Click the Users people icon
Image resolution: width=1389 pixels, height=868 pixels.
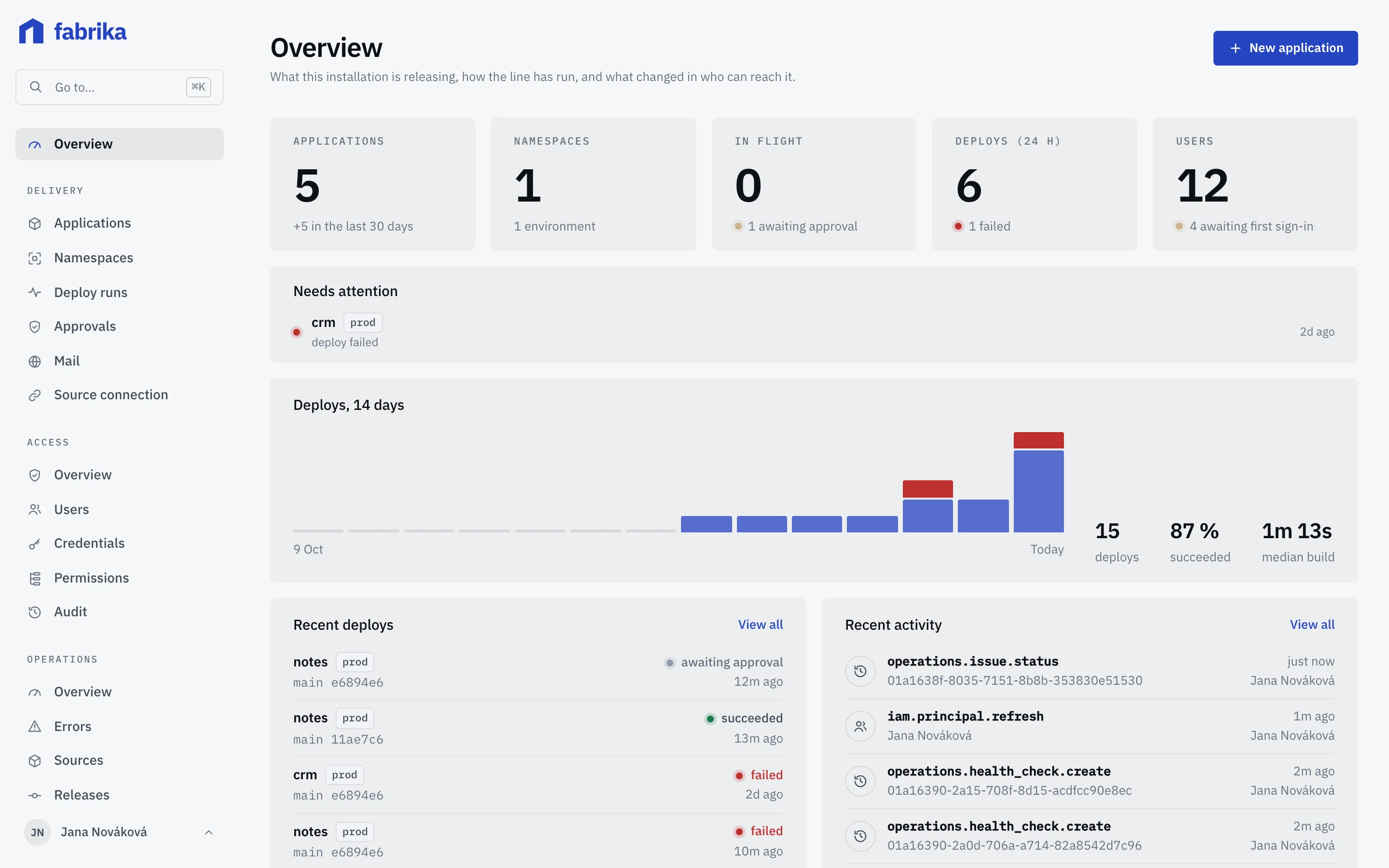click(35, 509)
